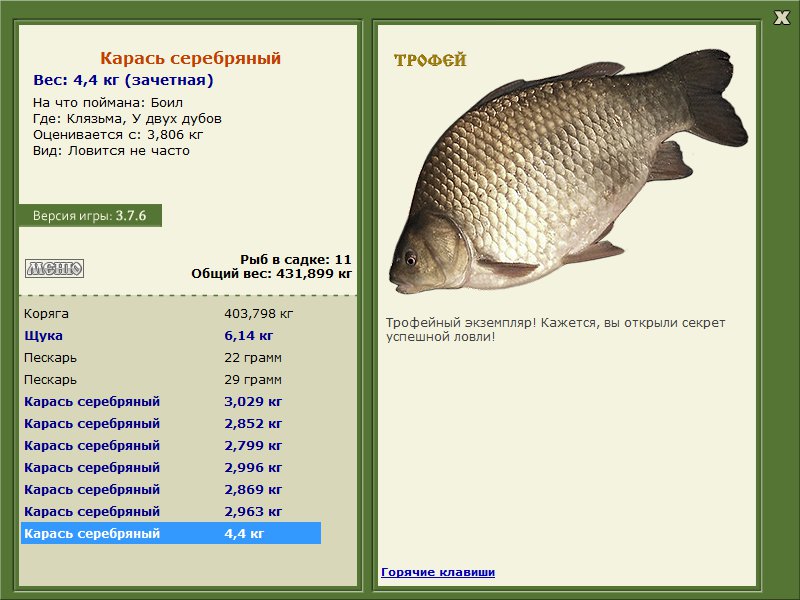
Task: Click the trophy crucian carp image
Action: click(569, 171)
